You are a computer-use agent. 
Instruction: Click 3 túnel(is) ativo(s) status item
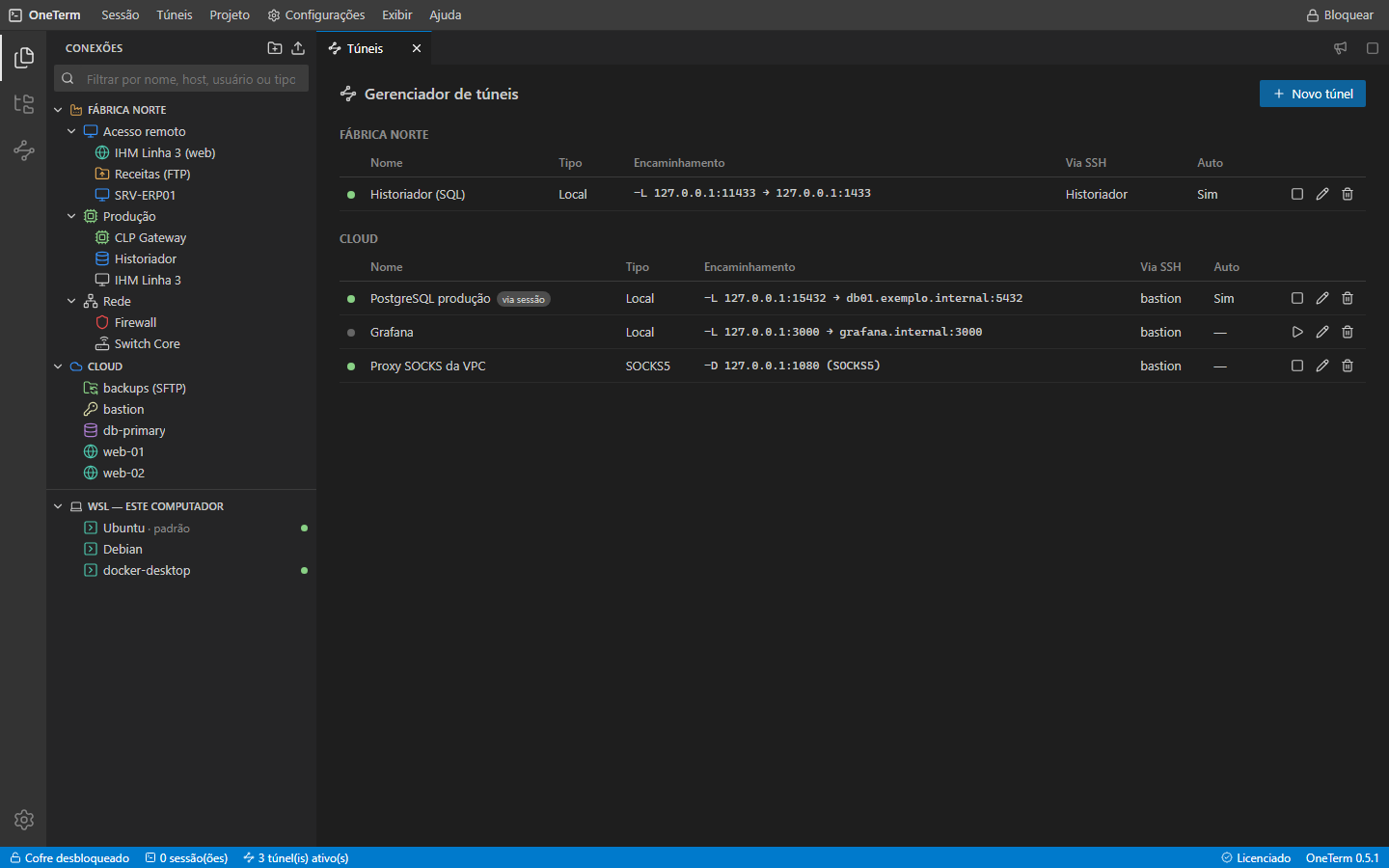[296, 857]
